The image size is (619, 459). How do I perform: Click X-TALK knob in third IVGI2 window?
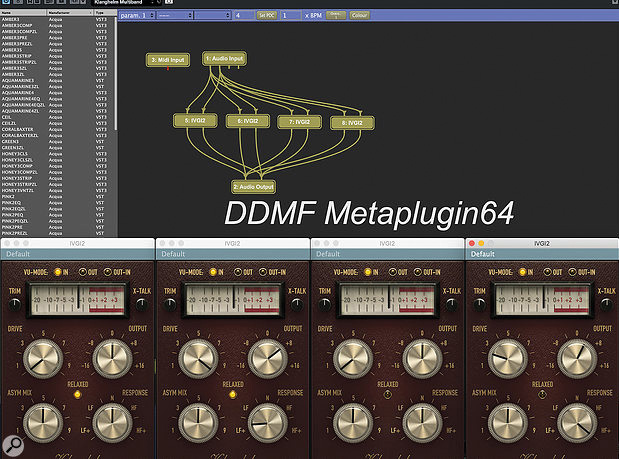pyautogui.click(x=452, y=304)
